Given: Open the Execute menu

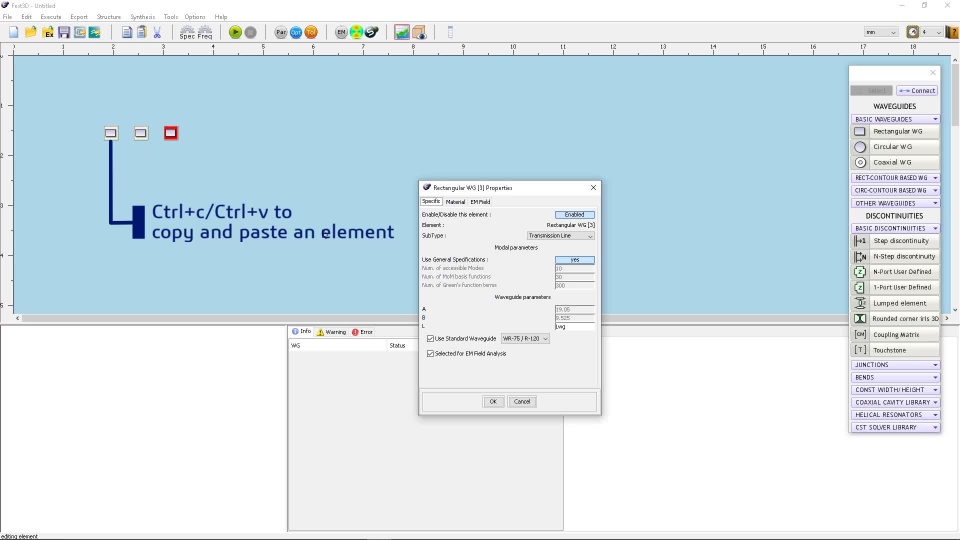Looking at the screenshot, I should tap(51, 17).
